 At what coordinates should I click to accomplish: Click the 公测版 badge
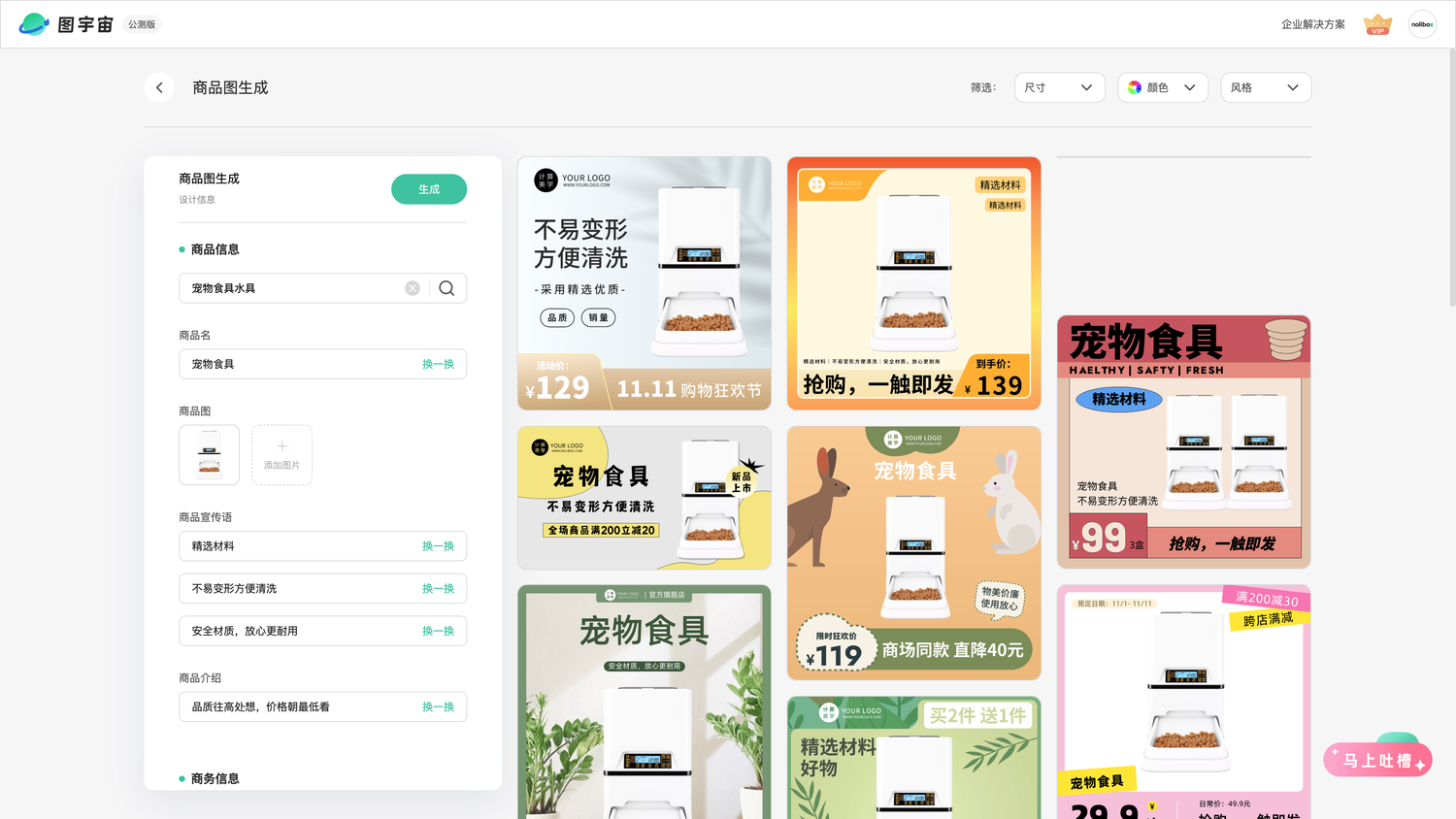(x=142, y=24)
